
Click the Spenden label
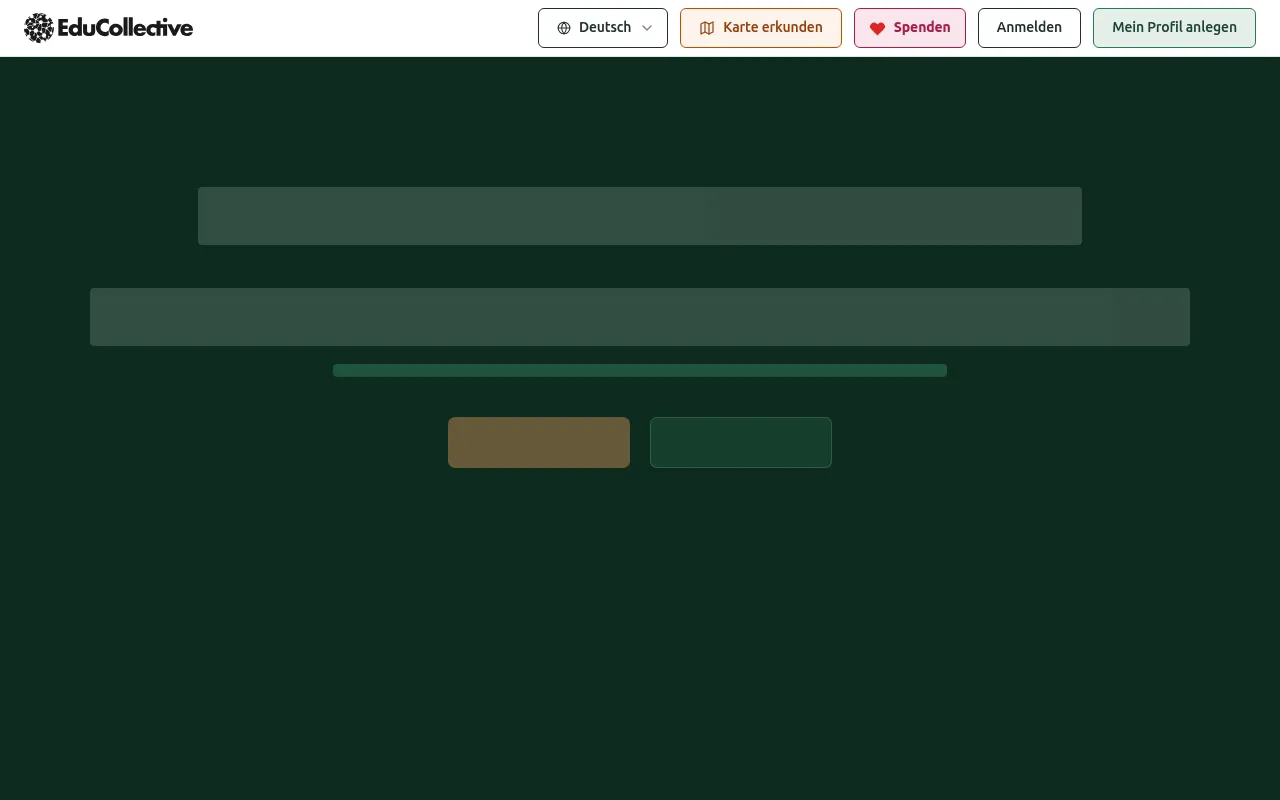(x=922, y=28)
